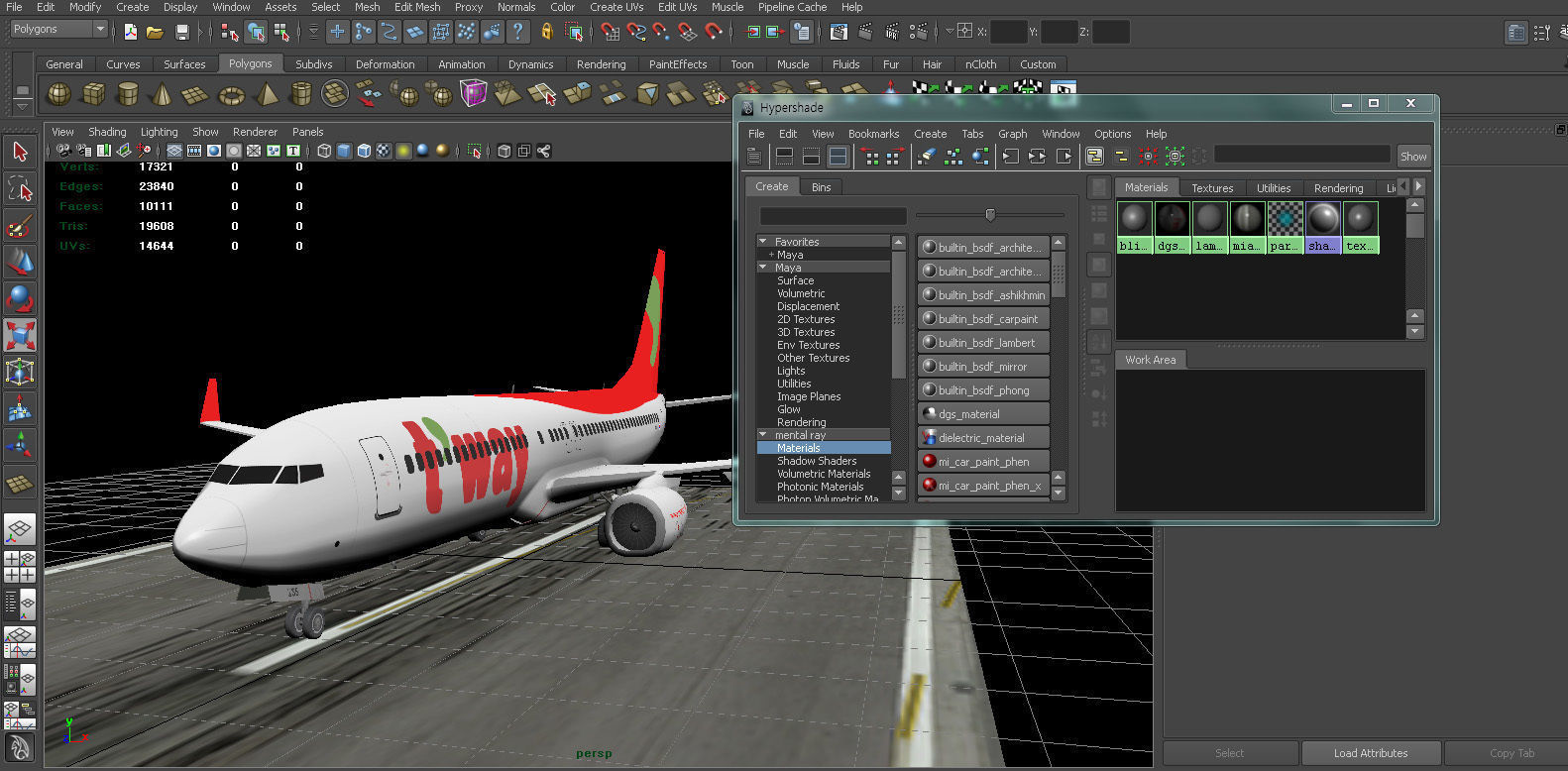The height and width of the screenshot is (771, 1568).
Task: Open a scene with folder icon
Action: click(156, 32)
